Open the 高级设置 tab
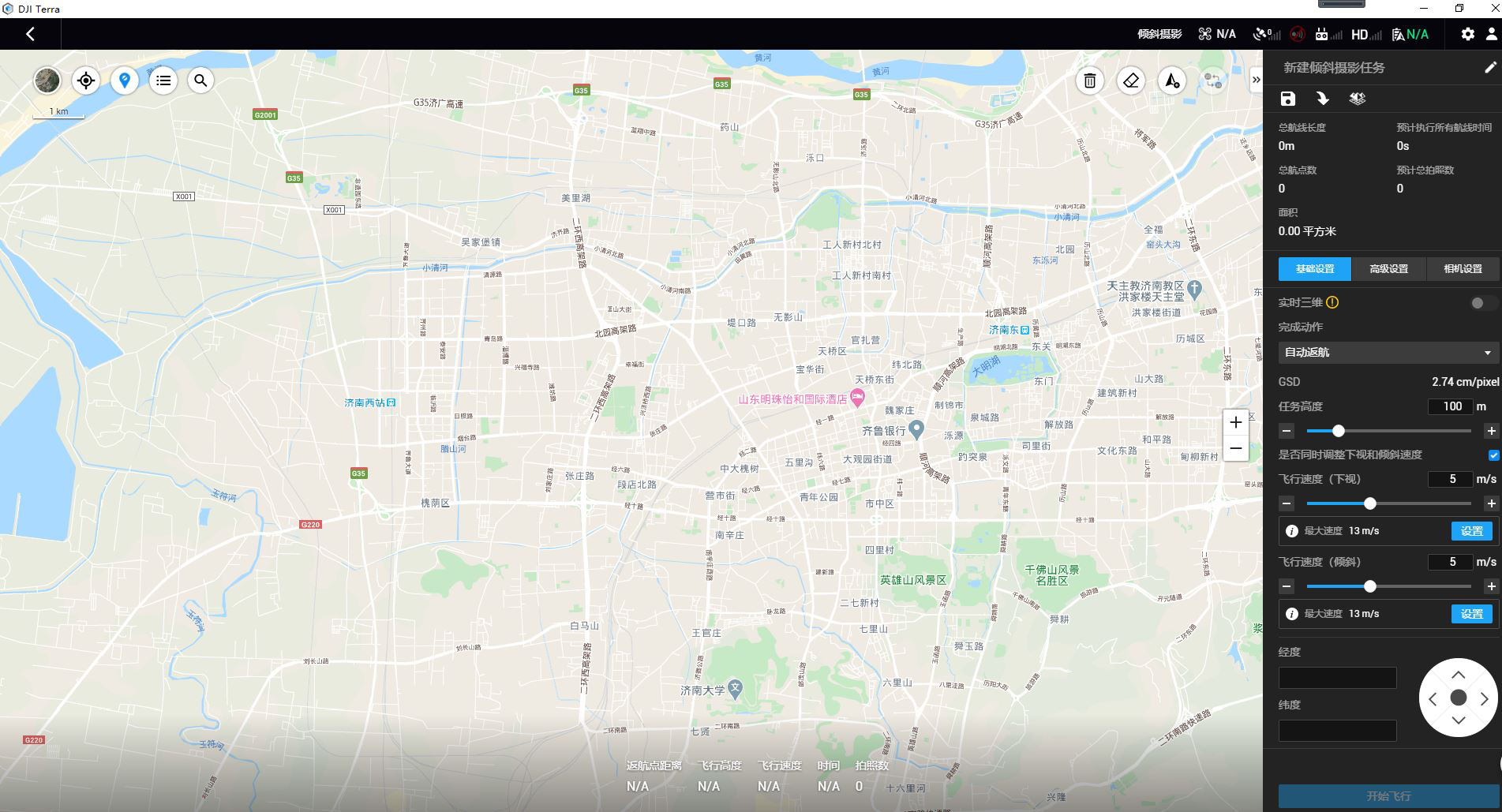This screenshot has width=1502, height=812. coord(1389,269)
